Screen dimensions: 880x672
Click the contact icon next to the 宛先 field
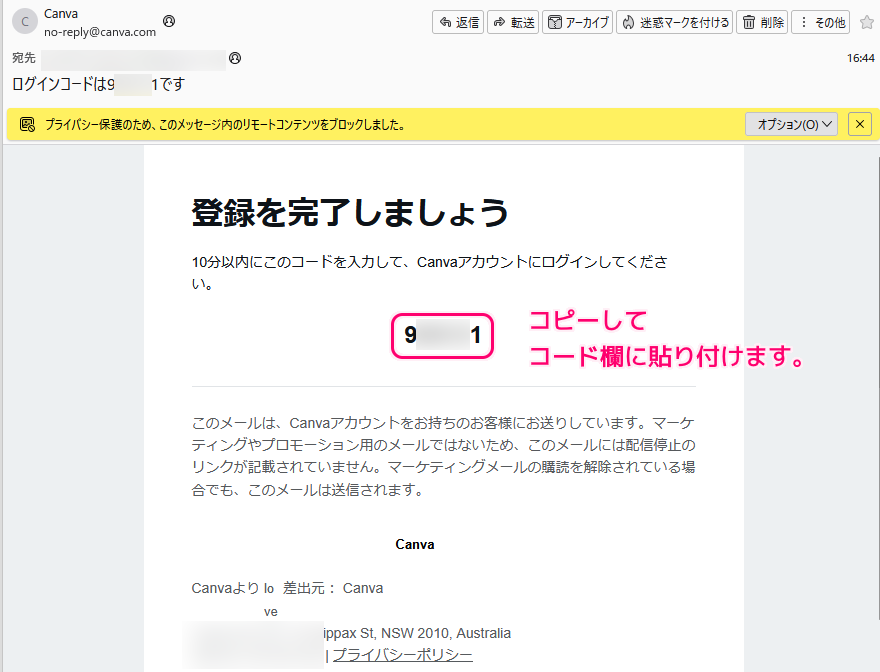click(234, 59)
